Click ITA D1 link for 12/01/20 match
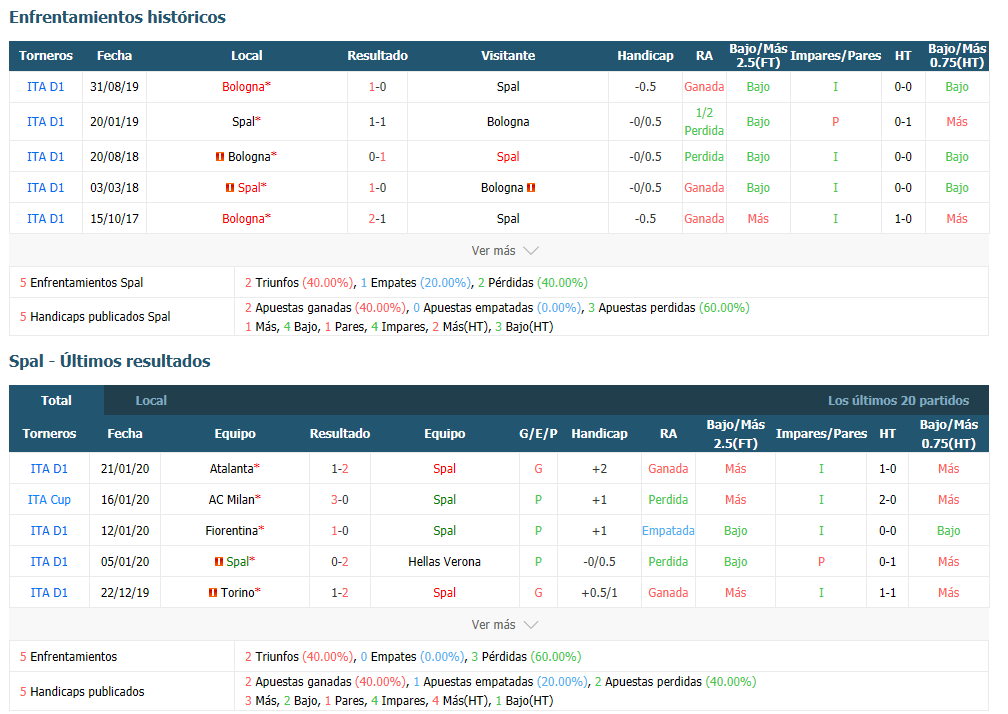 (50, 530)
